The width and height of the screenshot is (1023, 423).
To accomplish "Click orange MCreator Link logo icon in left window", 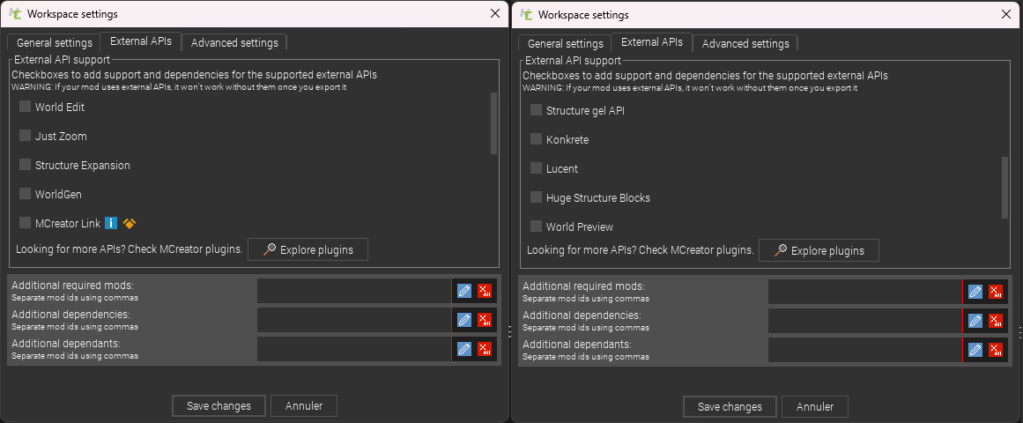I will pyautogui.click(x=129, y=223).
